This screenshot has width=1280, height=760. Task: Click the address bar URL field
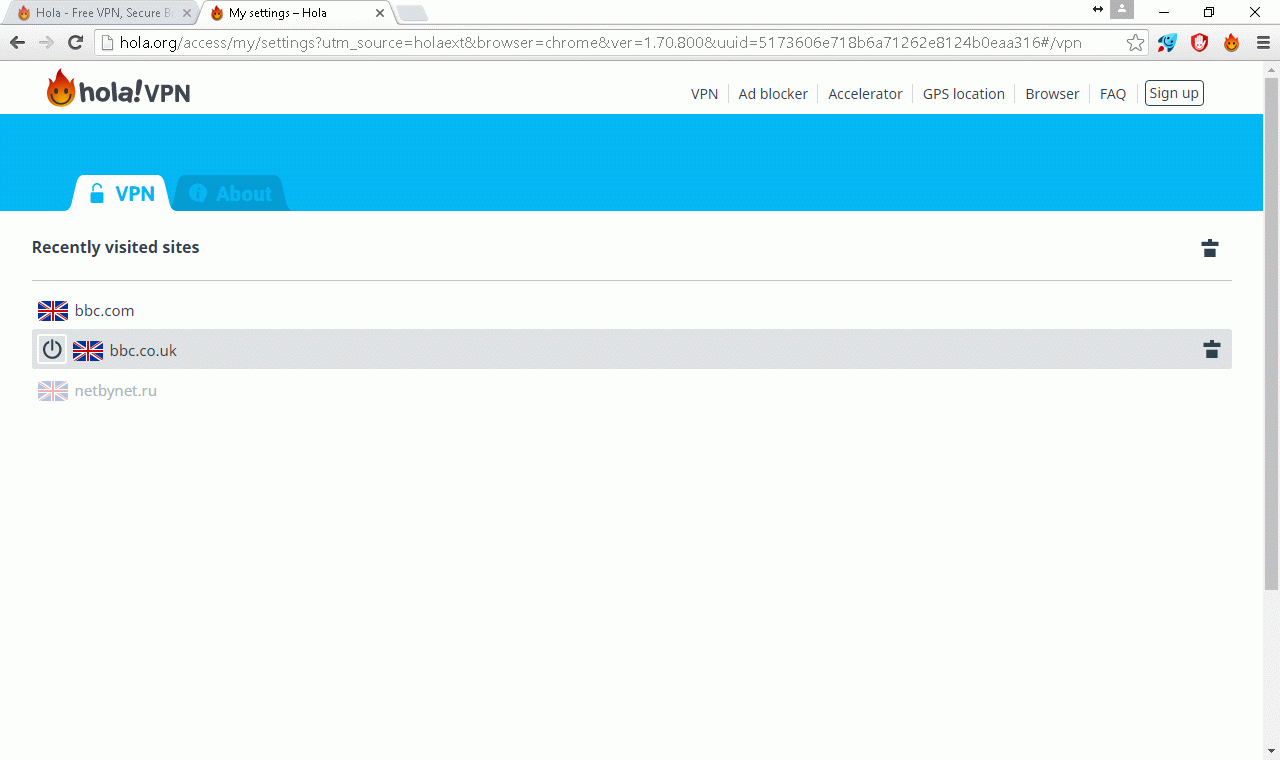[x=600, y=43]
